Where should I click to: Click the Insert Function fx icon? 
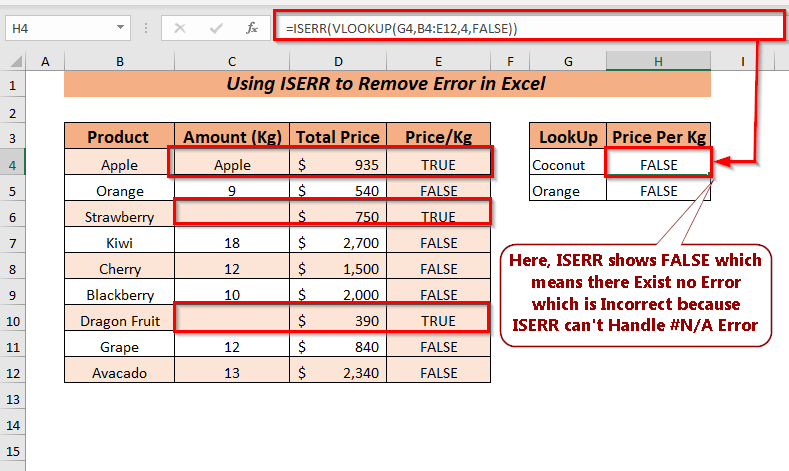point(254,30)
